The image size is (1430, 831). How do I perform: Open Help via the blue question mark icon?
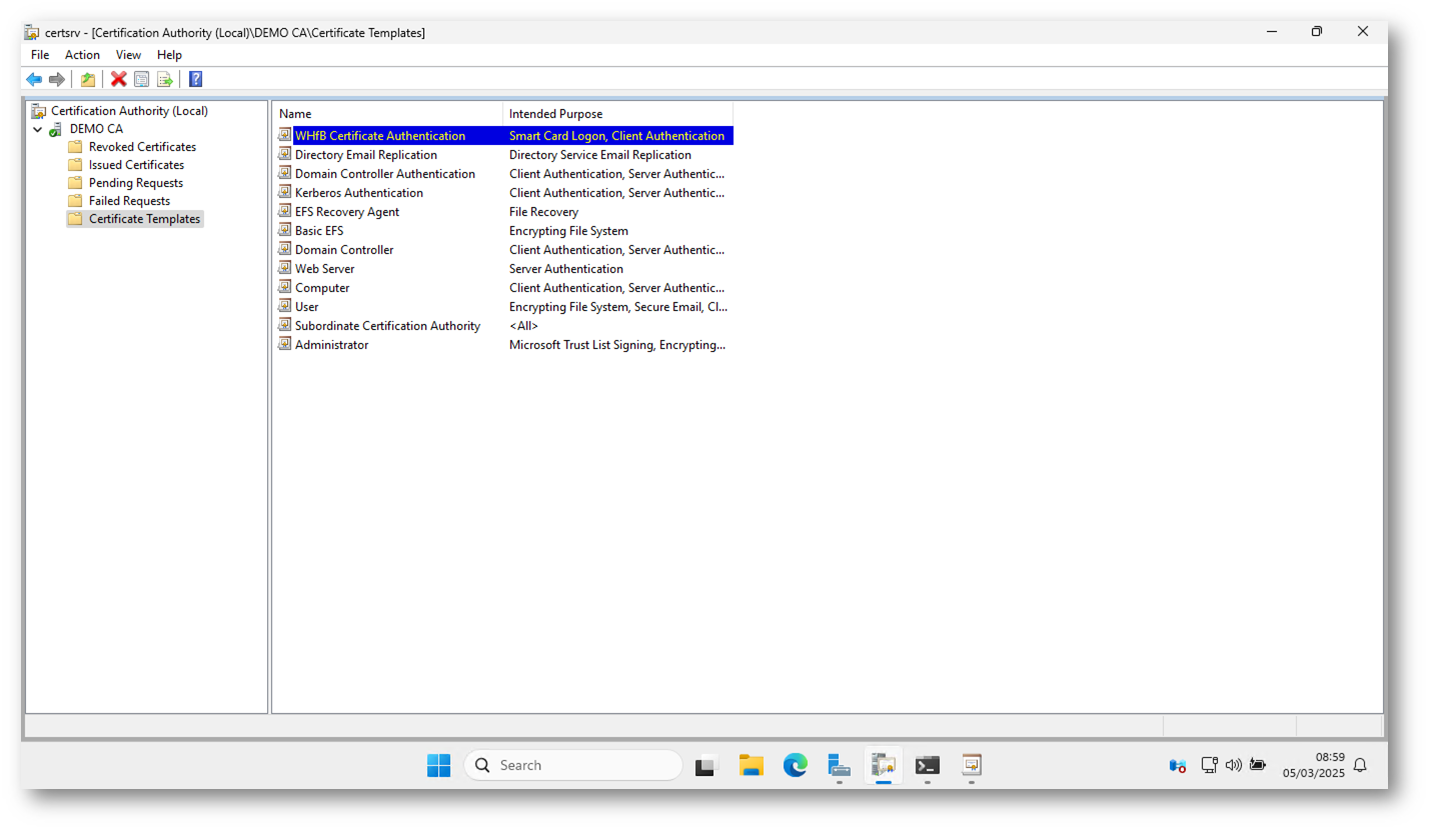(196, 79)
